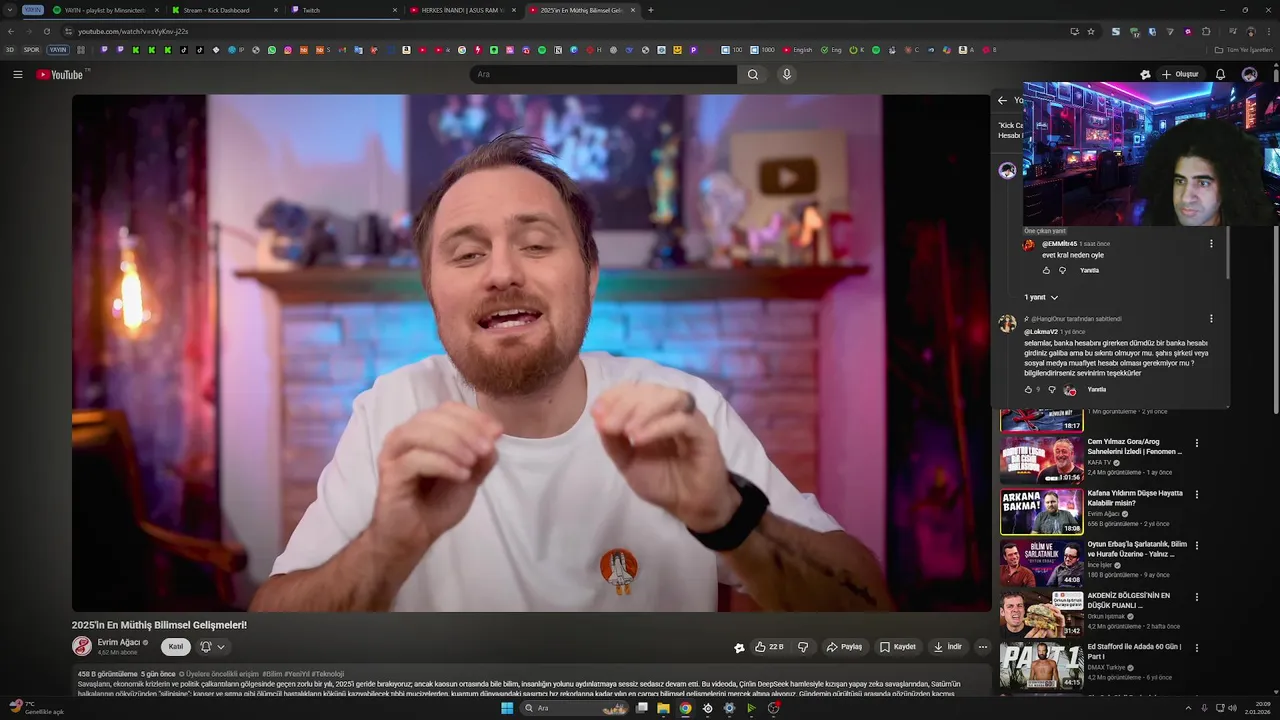The height and width of the screenshot is (720, 1280).
Task: Open the YouTube hamburger guide menu
Action: 18,74
